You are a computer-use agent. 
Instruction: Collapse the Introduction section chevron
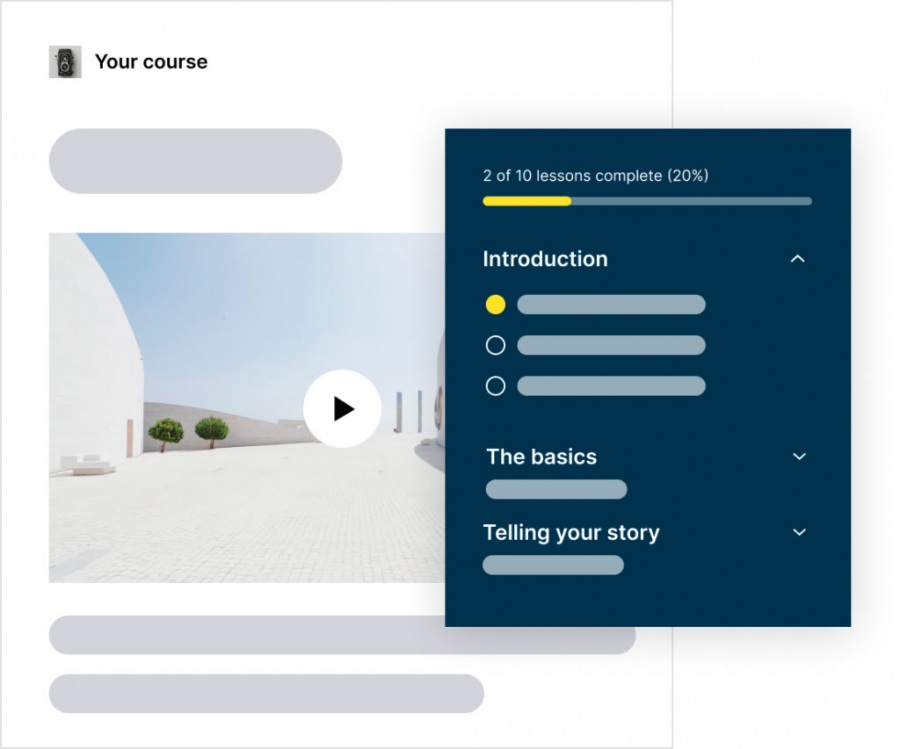point(797,259)
